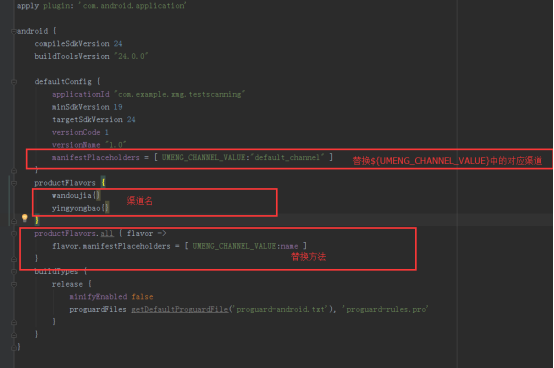
Task: Click the yingyongbao flavor name
Action: (76, 208)
